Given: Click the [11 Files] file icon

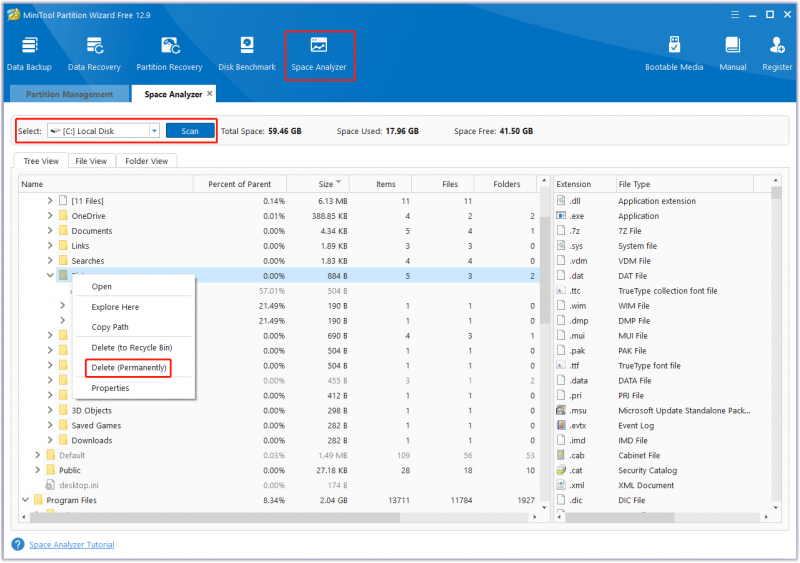Looking at the screenshot, I should coord(63,201).
